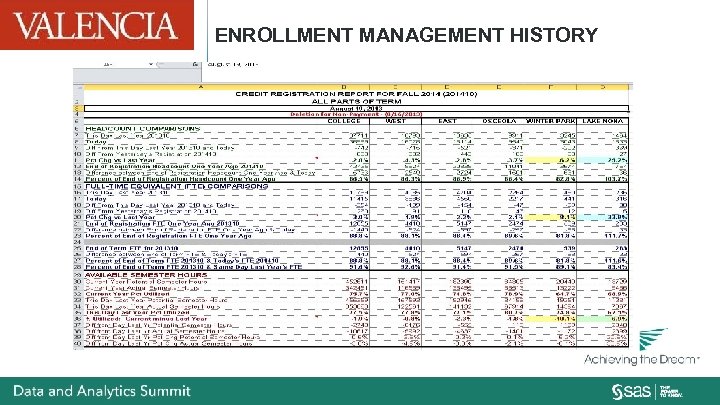Screen dimensions: 720x405
Task: Select the column header above LAKE NORA
Action: (602, 87)
